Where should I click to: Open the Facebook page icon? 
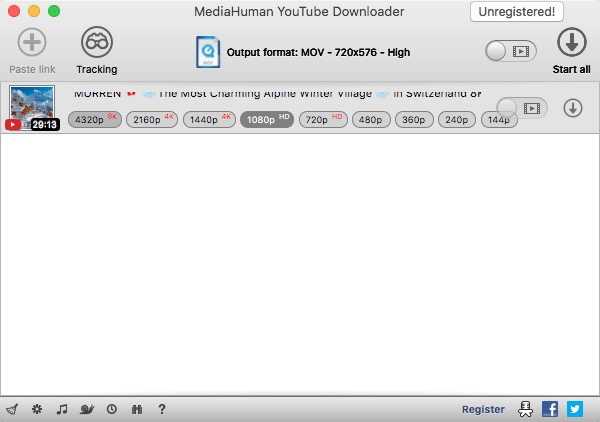point(550,409)
